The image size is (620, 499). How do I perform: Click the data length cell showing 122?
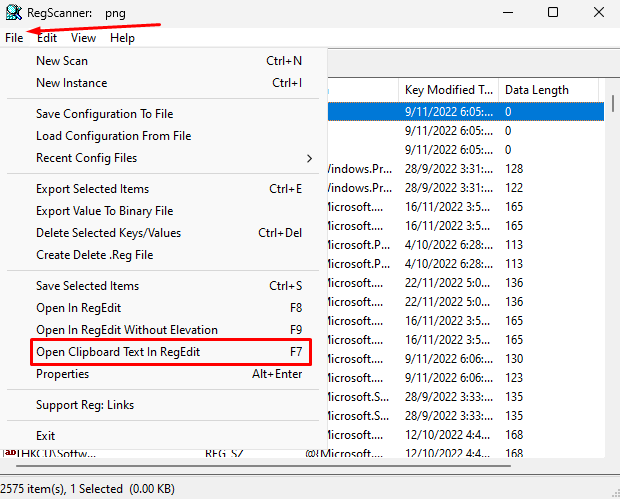coord(514,188)
